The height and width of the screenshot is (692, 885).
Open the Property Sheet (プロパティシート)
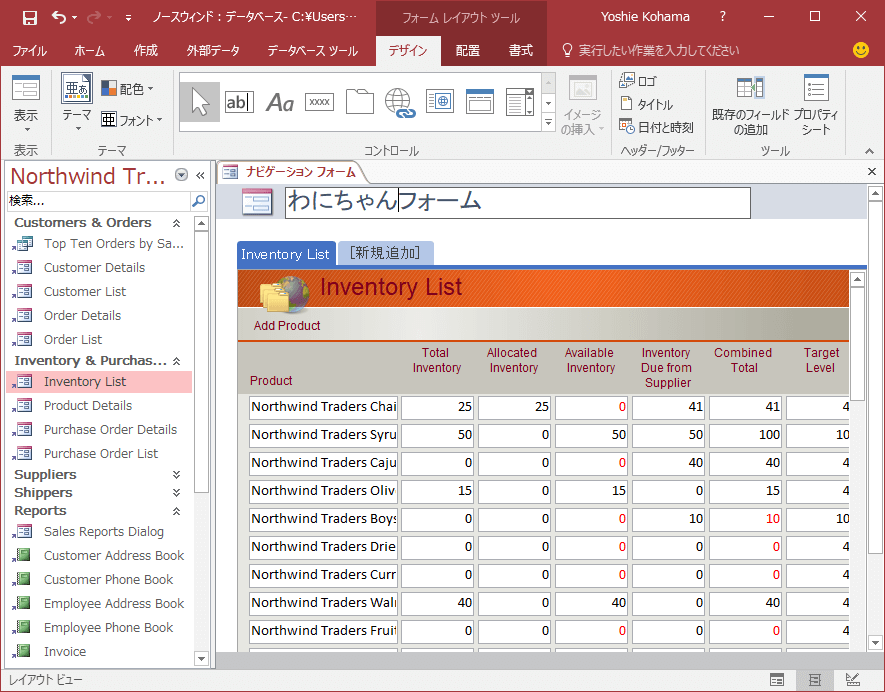(816, 105)
